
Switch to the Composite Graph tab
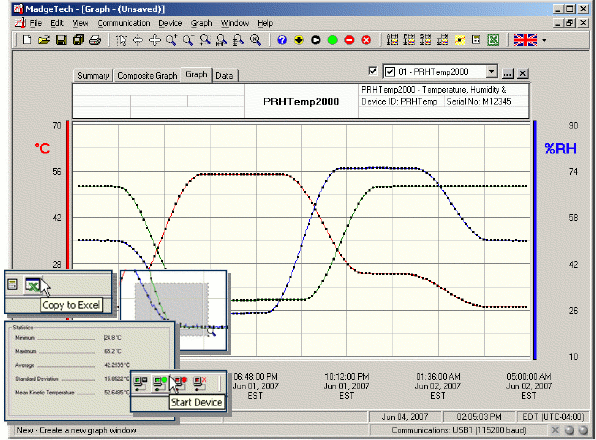click(147, 76)
